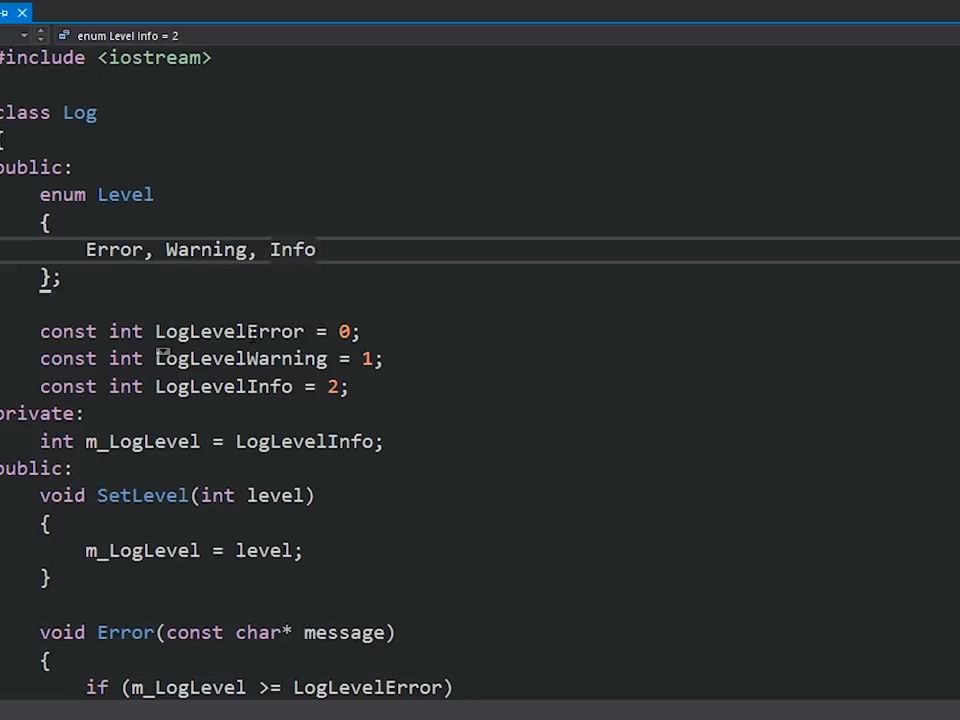
Task: Click the class name 'Log'
Action: (80, 113)
